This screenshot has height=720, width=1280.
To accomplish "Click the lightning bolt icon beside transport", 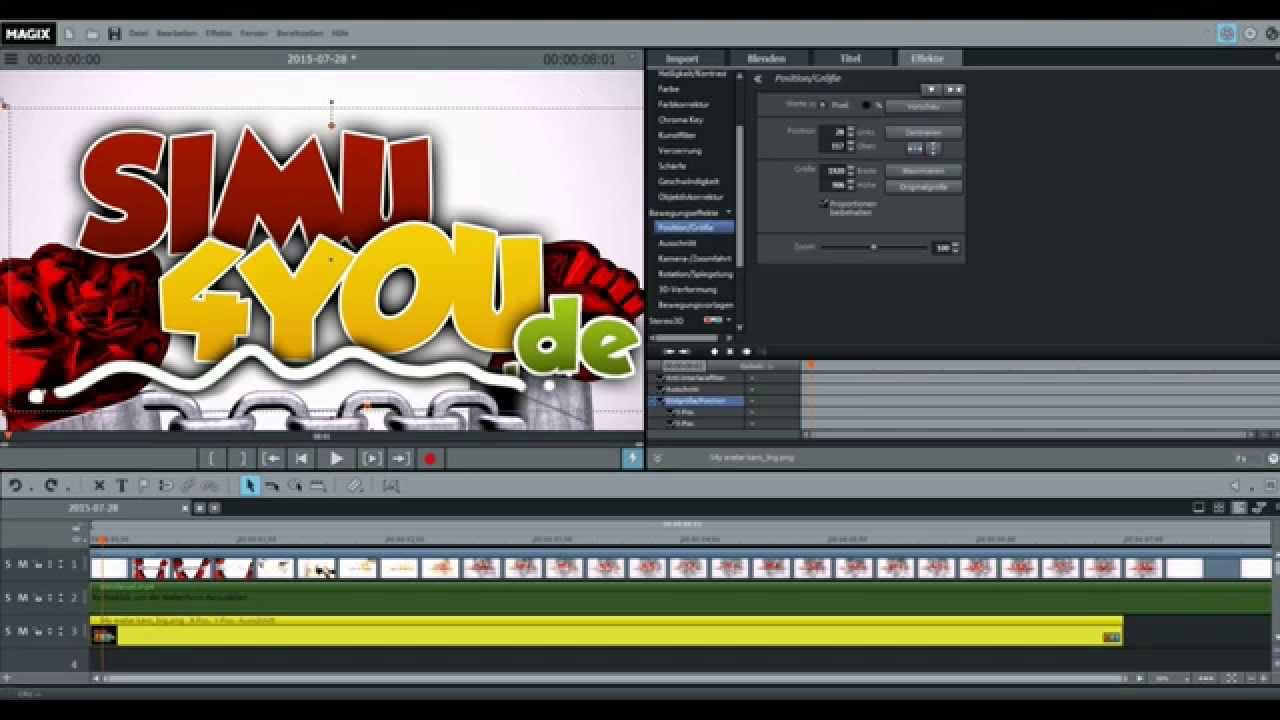I will point(631,458).
